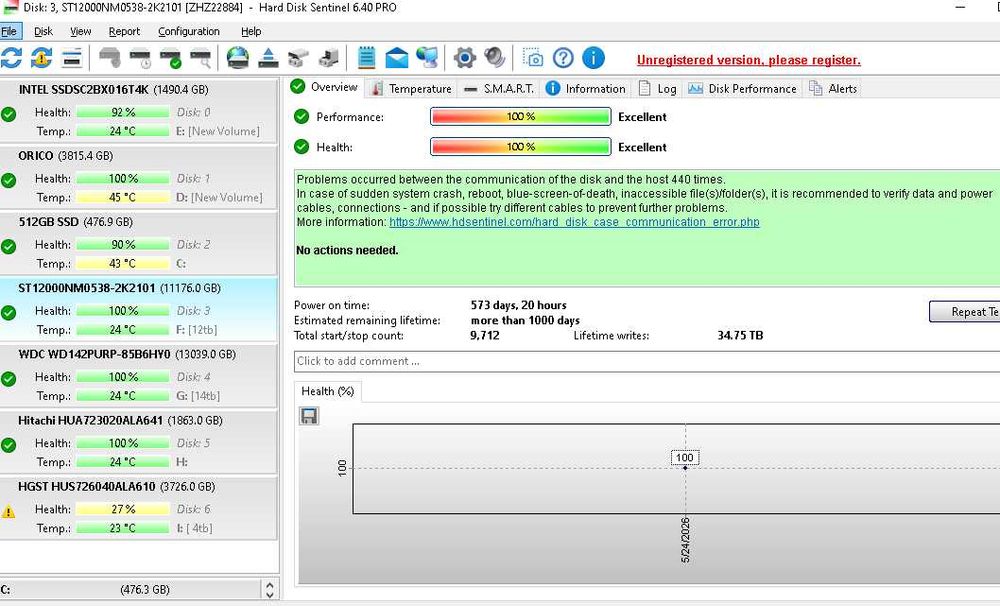Open the blue notepad report icon

click(367, 58)
